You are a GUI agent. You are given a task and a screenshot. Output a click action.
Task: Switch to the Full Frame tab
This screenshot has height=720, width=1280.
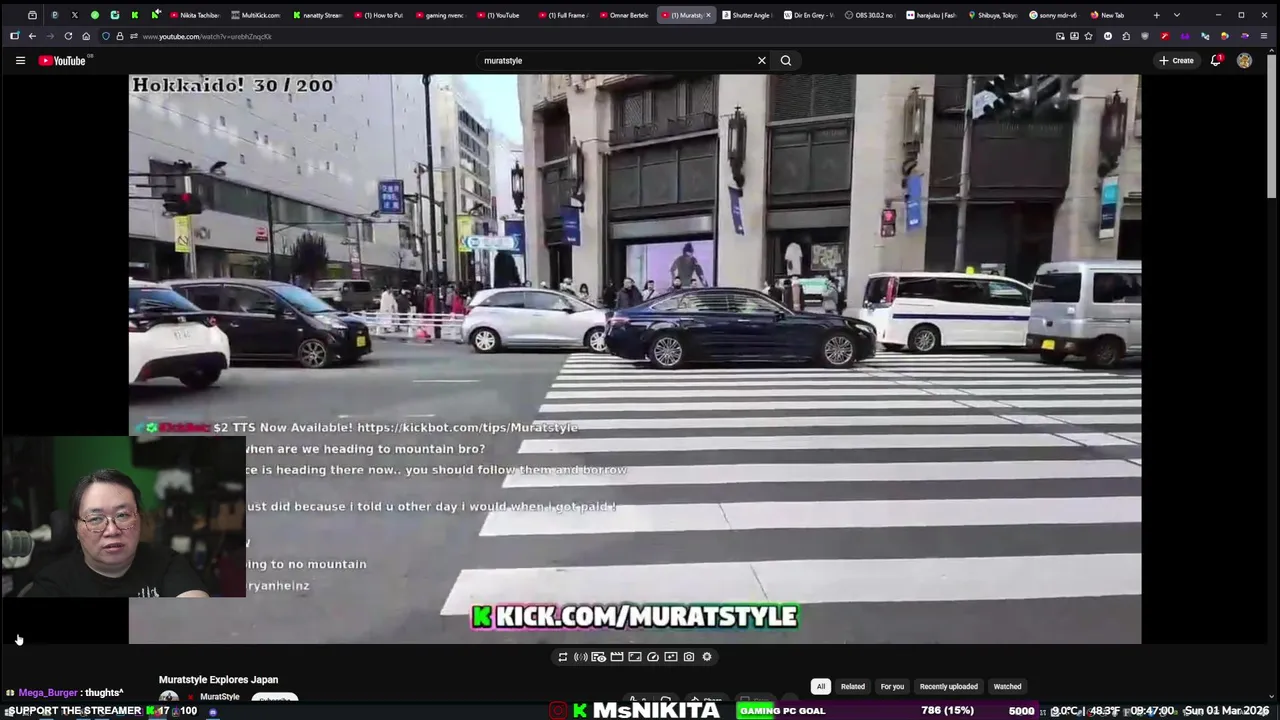[x=562, y=15]
